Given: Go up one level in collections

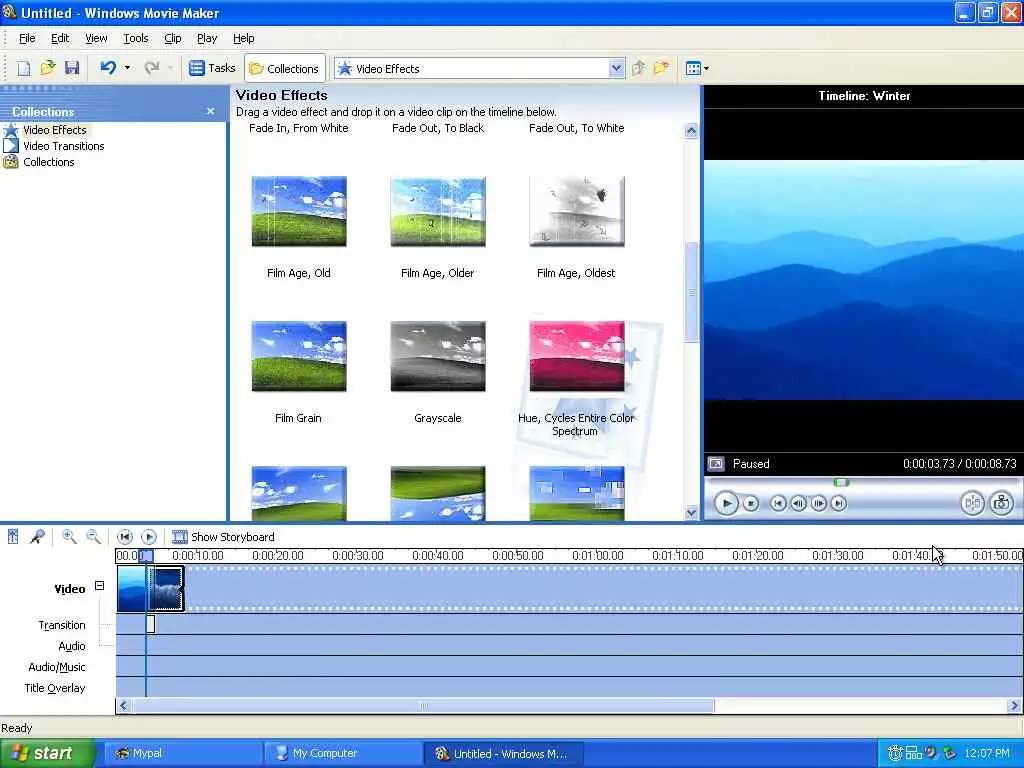Looking at the screenshot, I should coord(639,68).
